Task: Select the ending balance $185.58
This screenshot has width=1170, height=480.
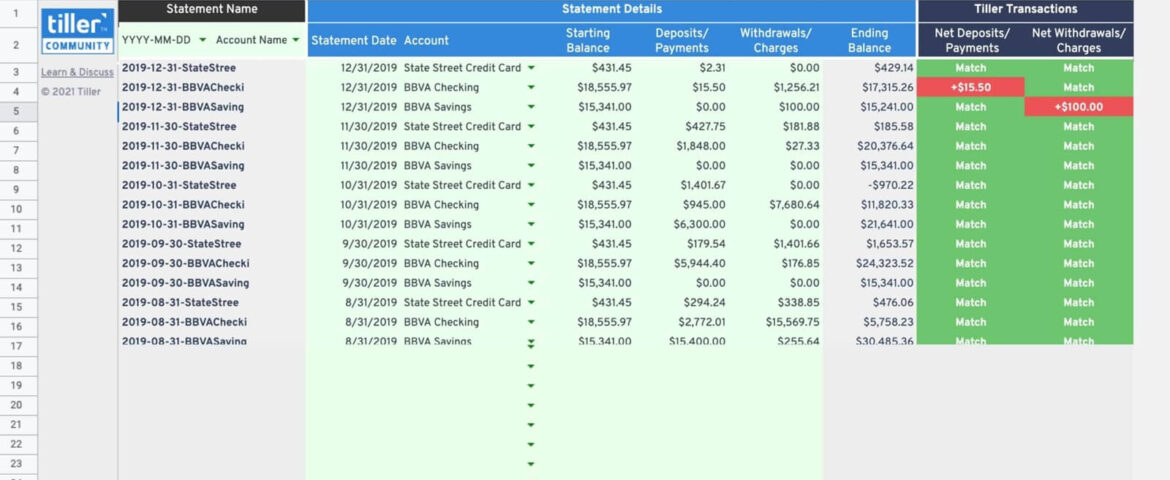Action: (893, 127)
